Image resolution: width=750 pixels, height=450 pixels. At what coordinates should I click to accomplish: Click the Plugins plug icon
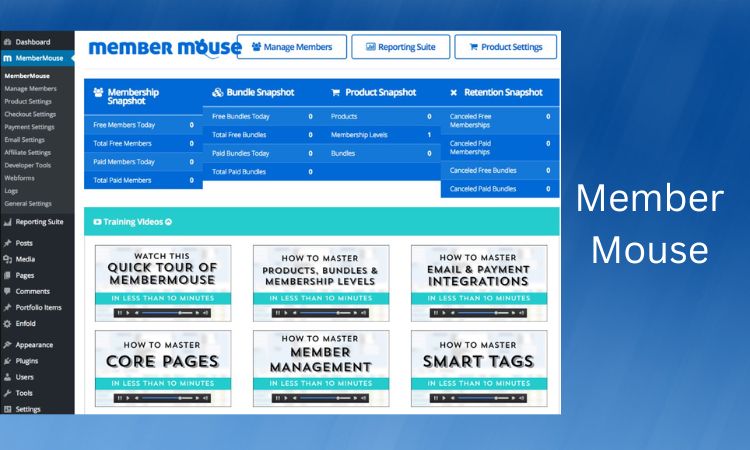coord(8,361)
